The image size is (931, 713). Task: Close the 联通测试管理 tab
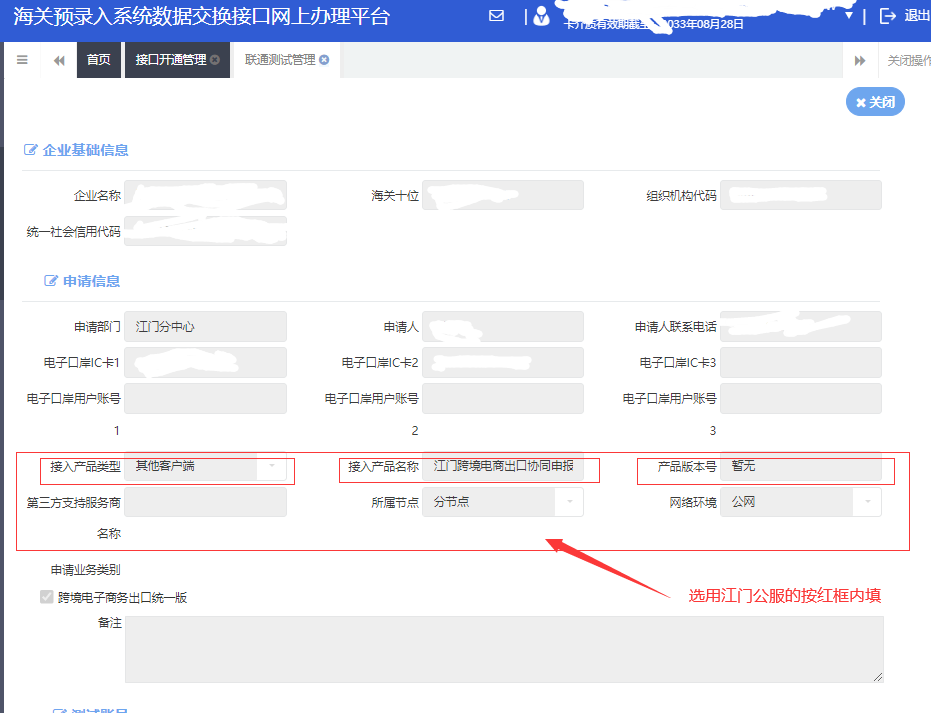click(x=324, y=60)
